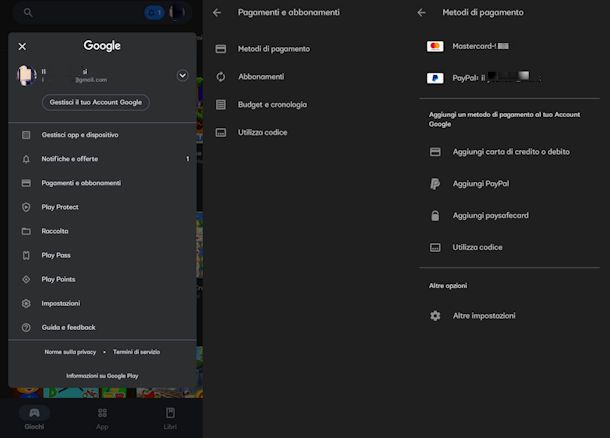Click the Mastercard logo icon
Viewport: 610px width, 438px height.
point(435,46)
